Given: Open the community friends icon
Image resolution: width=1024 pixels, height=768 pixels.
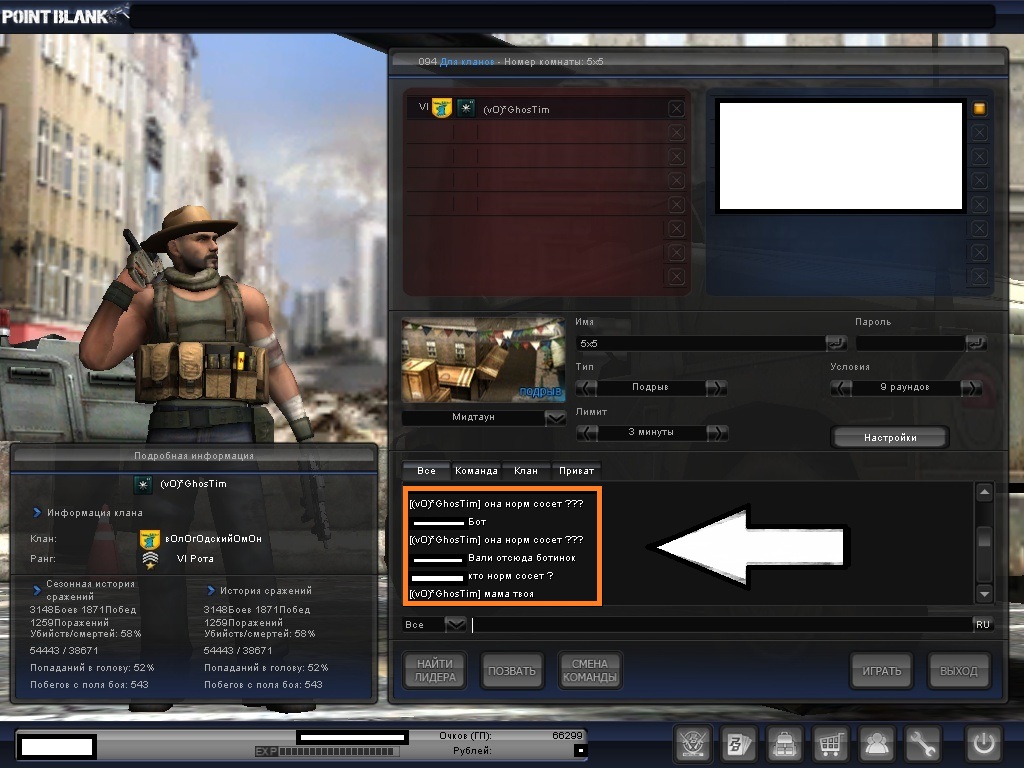Looking at the screenshot, I should [877, 744].
